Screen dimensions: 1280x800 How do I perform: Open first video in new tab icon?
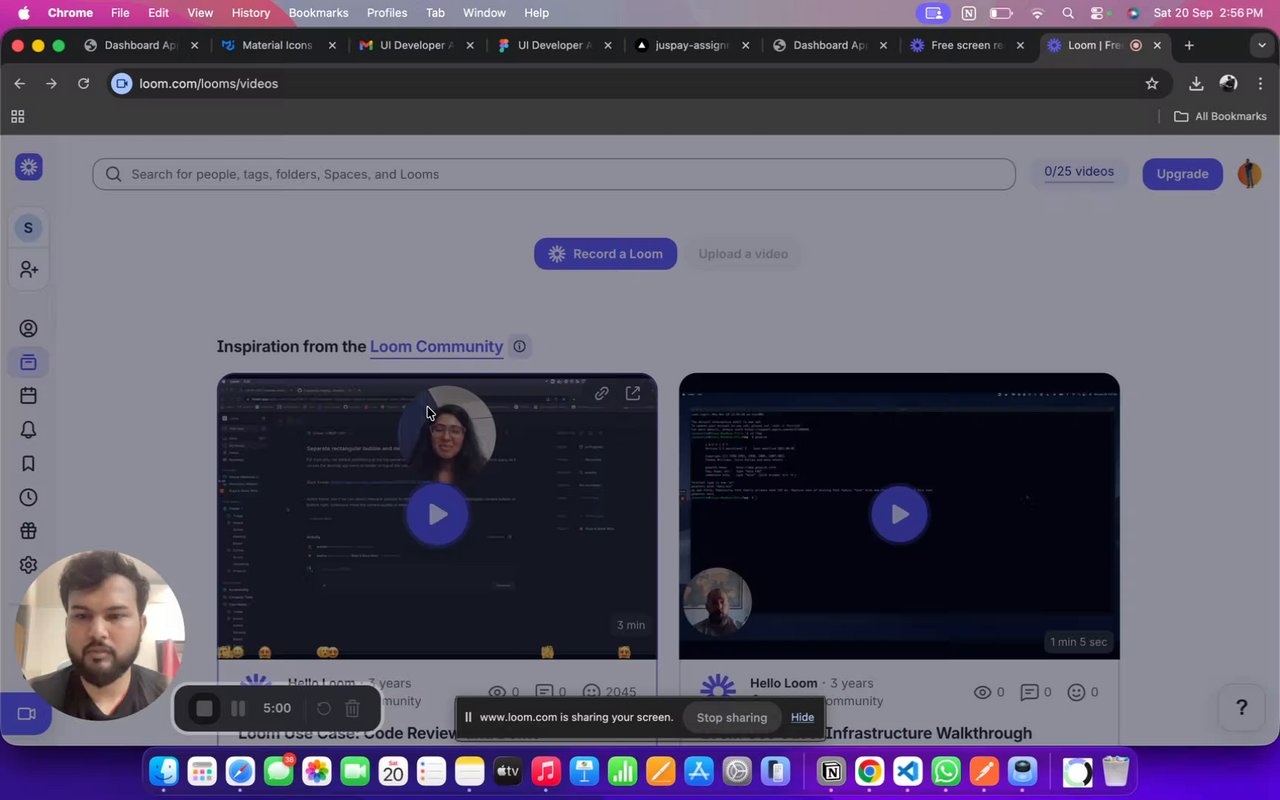point(633,394)
